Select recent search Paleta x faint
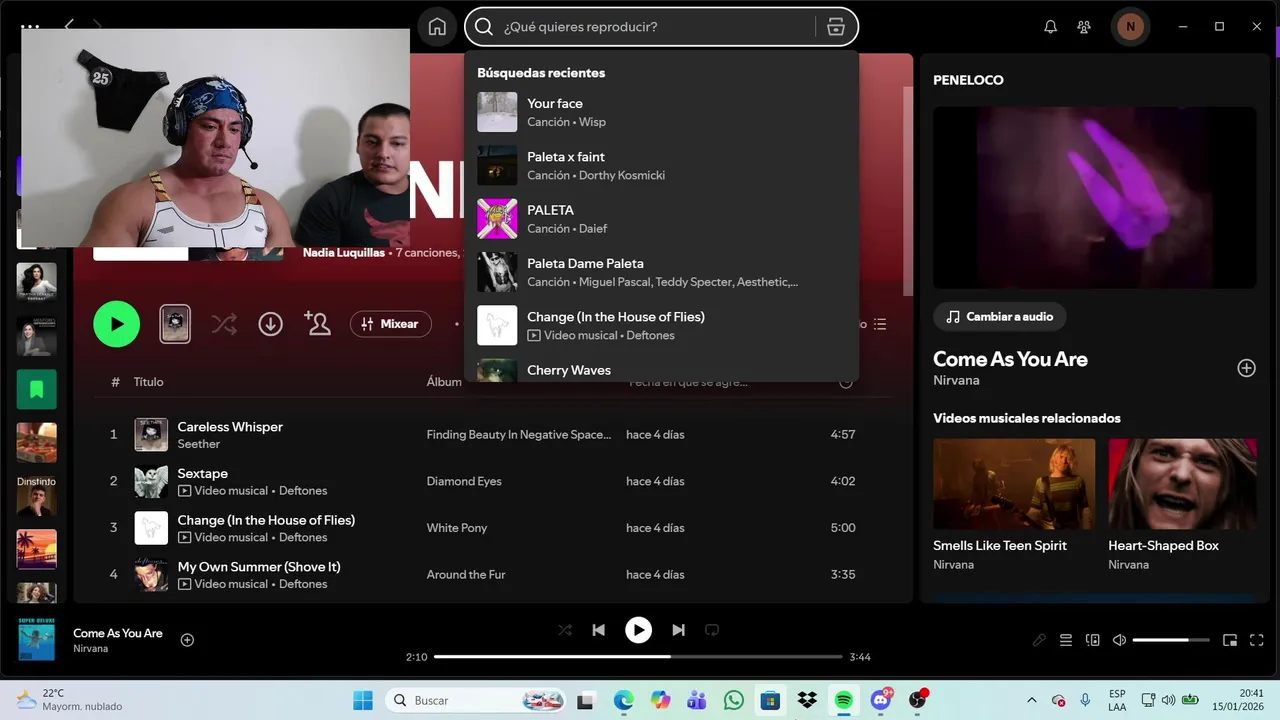The width and height of the screenshot is (1280, 720). pos(661,165)
